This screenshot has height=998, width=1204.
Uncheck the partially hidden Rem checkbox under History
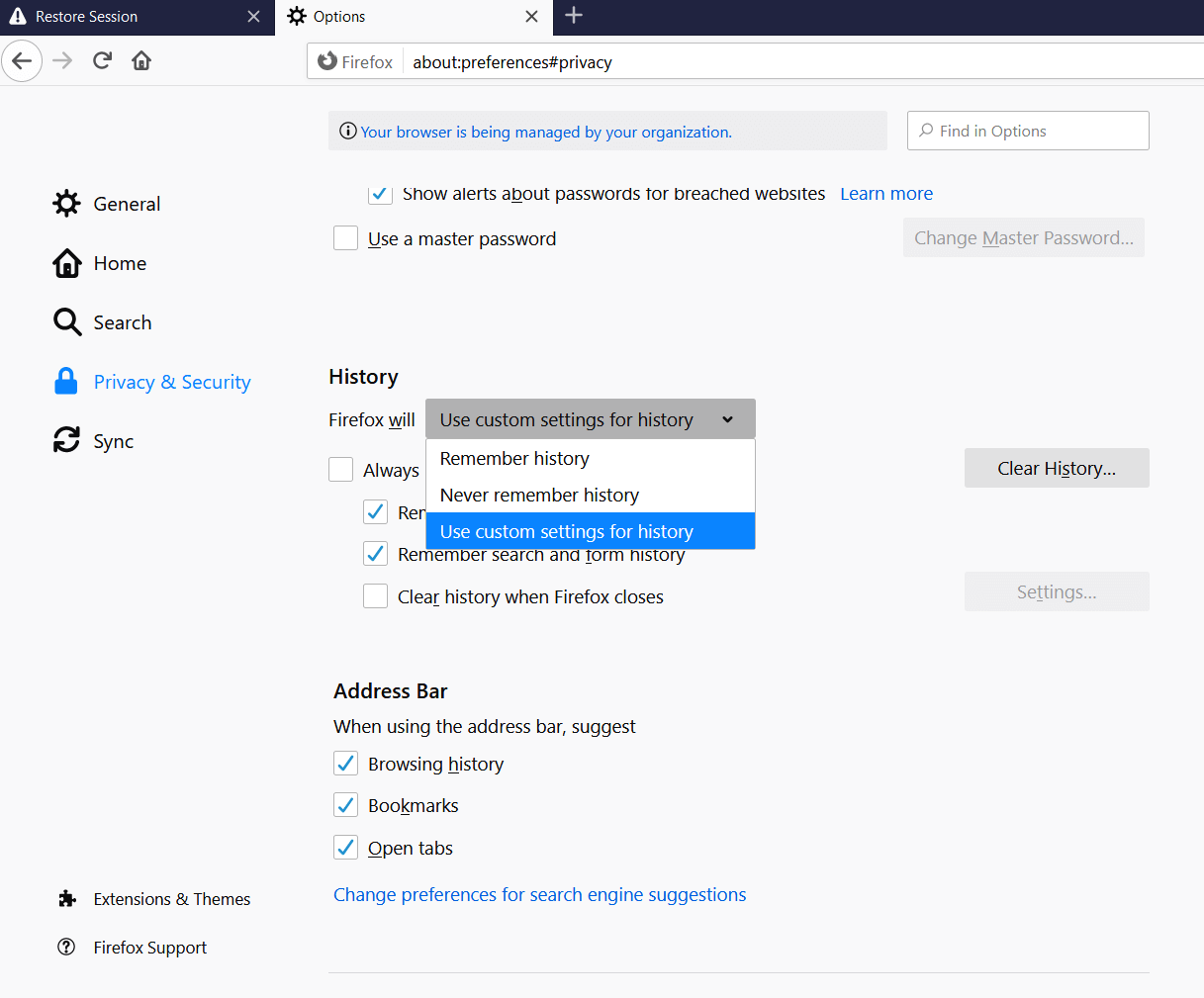[x=375, y=511]
